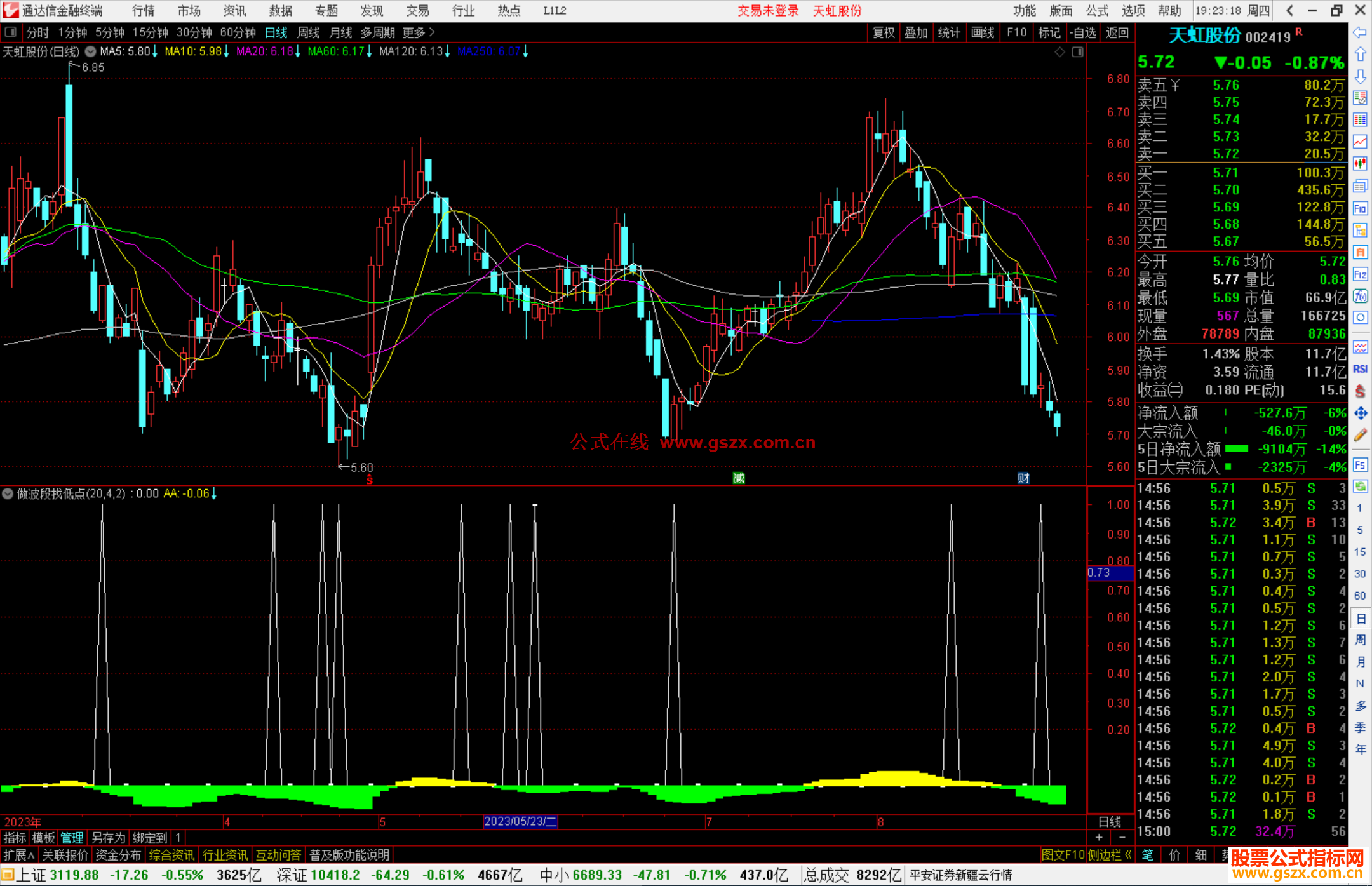This screenshot has width=1372, height=886.
Task: Toggle the window icon left of 分时
Action: pyautogui.click(x=11, y=32)
